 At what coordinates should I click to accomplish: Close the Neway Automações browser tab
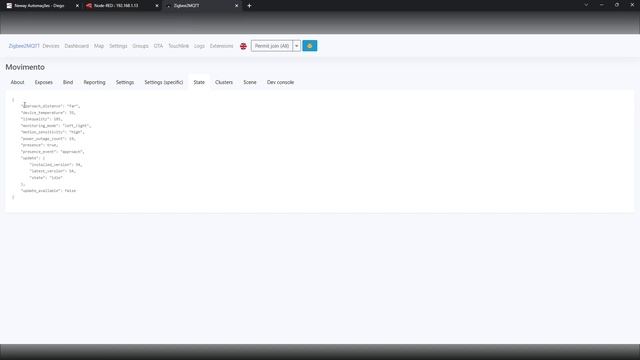point(77,6)
